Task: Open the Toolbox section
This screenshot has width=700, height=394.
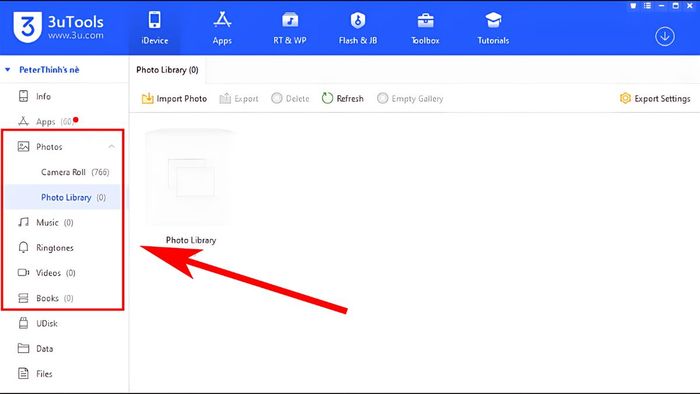Action: click(x=425, y=28)
